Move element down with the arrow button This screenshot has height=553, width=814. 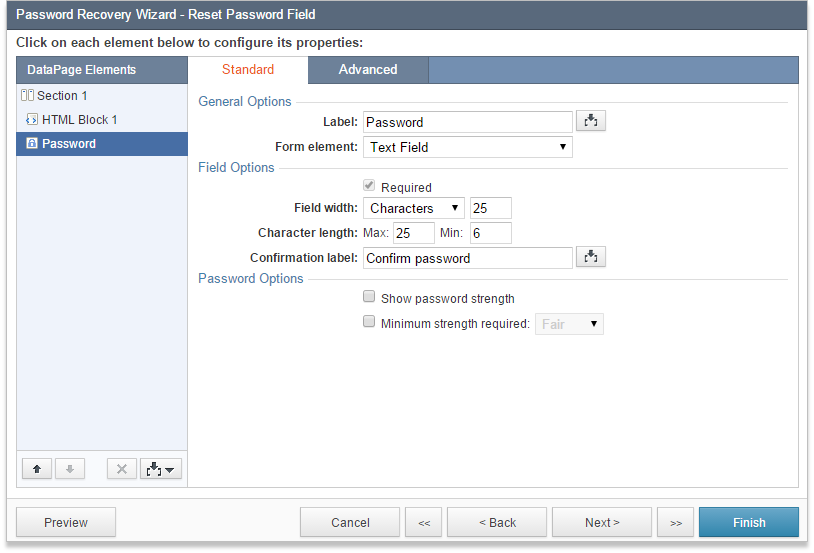coord(70,469)
